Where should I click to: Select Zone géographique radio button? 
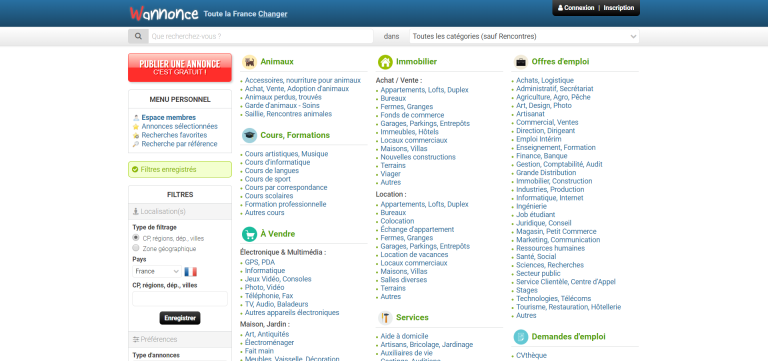click(136, 248)
